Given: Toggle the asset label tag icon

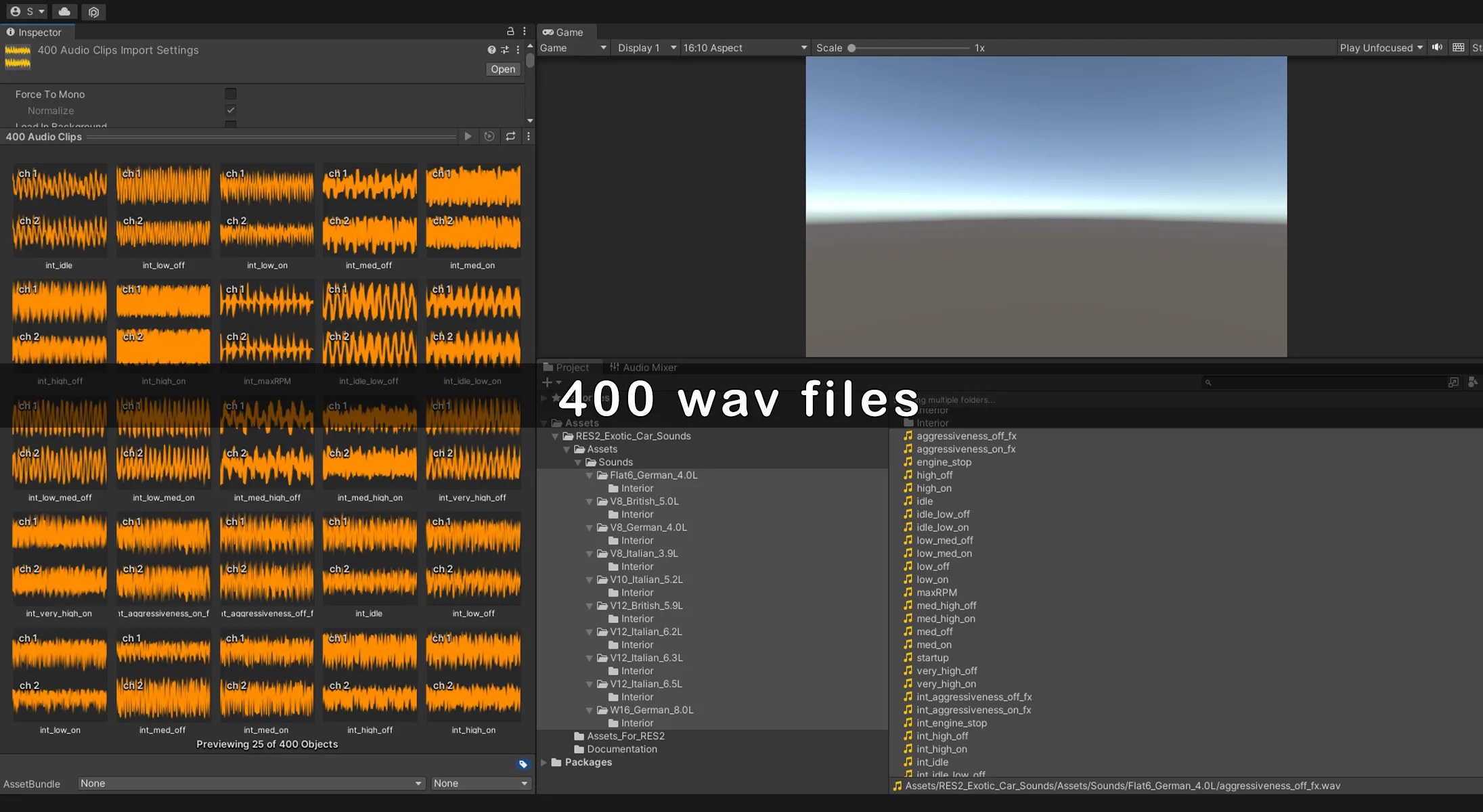Looking at the screenshot, I should 523,764.
